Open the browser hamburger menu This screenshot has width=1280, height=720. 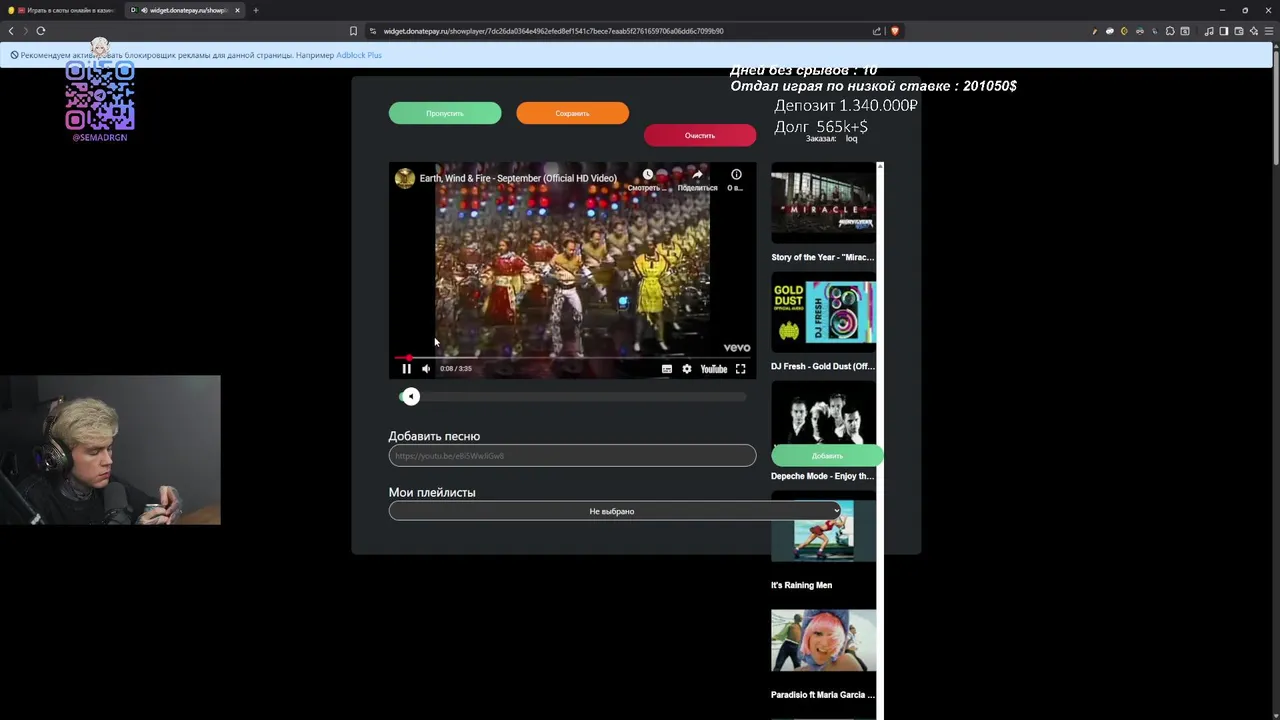(x=1268, y=31)
